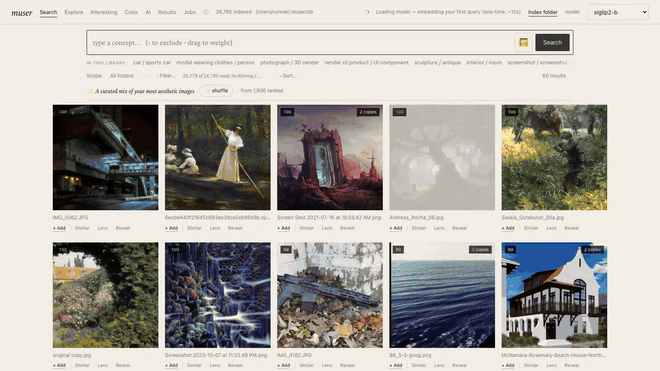The height and width of the screenshot is (371, 660).
Task: Click the muser logo
Action: 21,13
